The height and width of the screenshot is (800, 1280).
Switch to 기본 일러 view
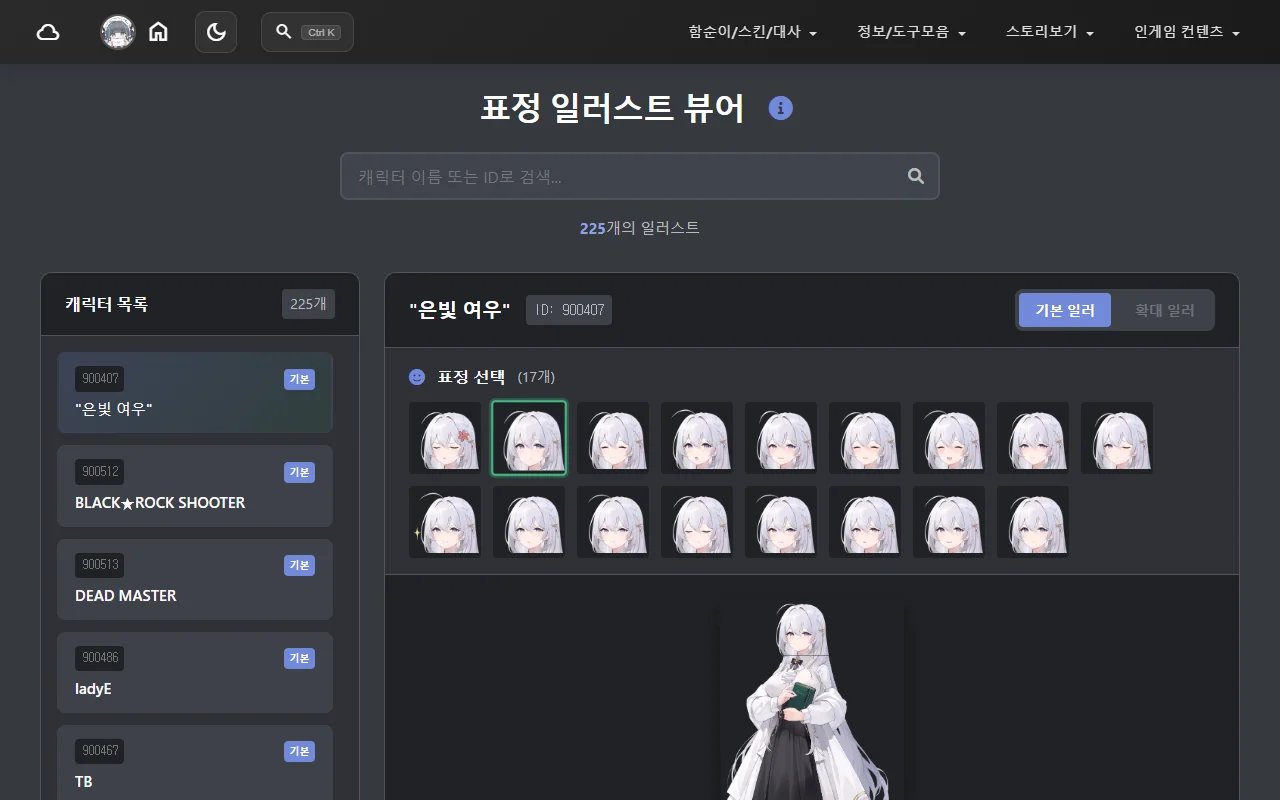(1065, 310)
